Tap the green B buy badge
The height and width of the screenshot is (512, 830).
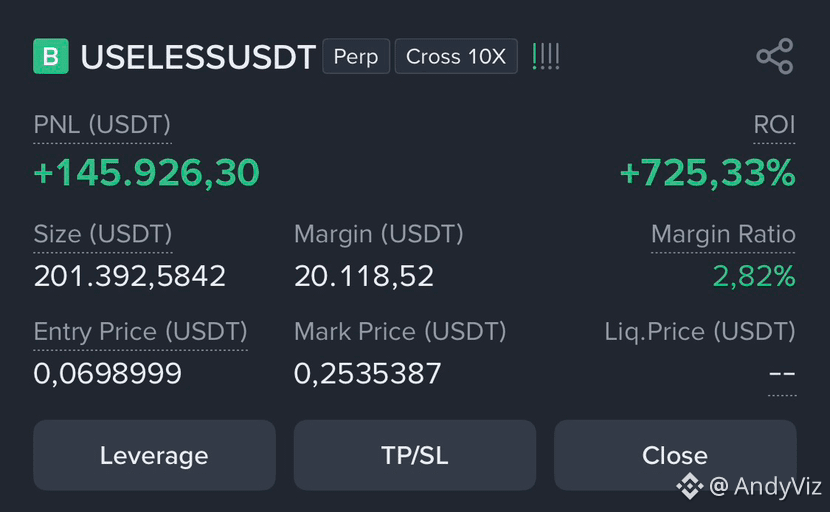coord(51,56)
